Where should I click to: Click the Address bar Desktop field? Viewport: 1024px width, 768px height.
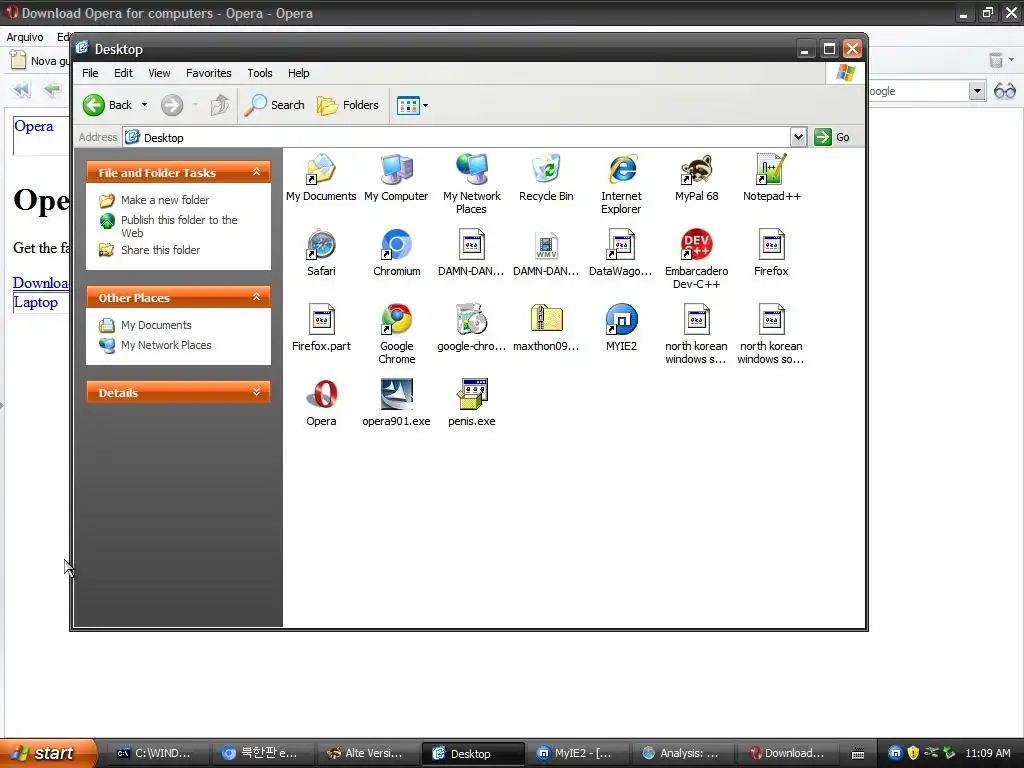pyautogui.click(x=456, y=137)
